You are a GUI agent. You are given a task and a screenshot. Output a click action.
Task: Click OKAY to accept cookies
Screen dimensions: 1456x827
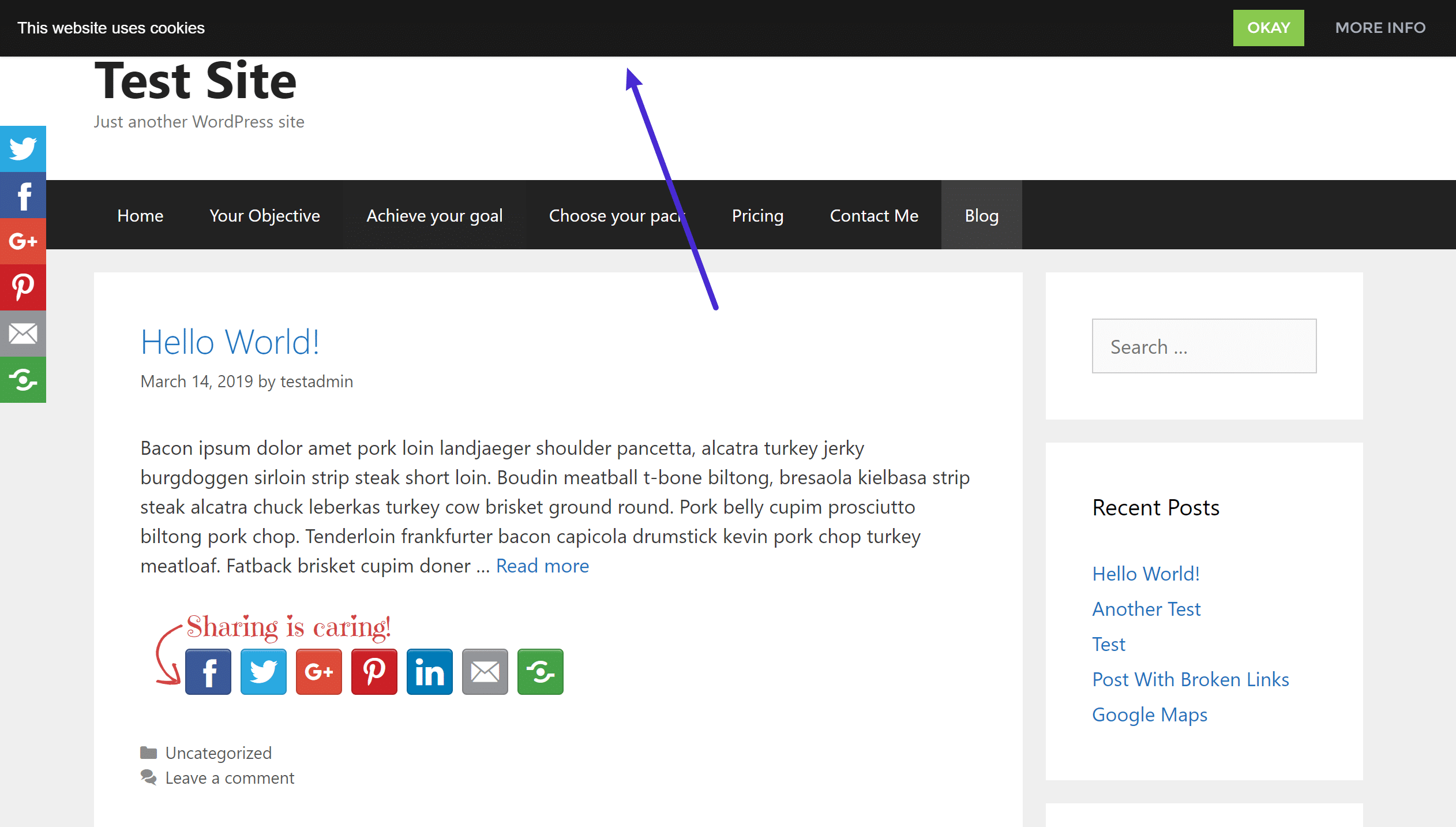click(1269, 27)
